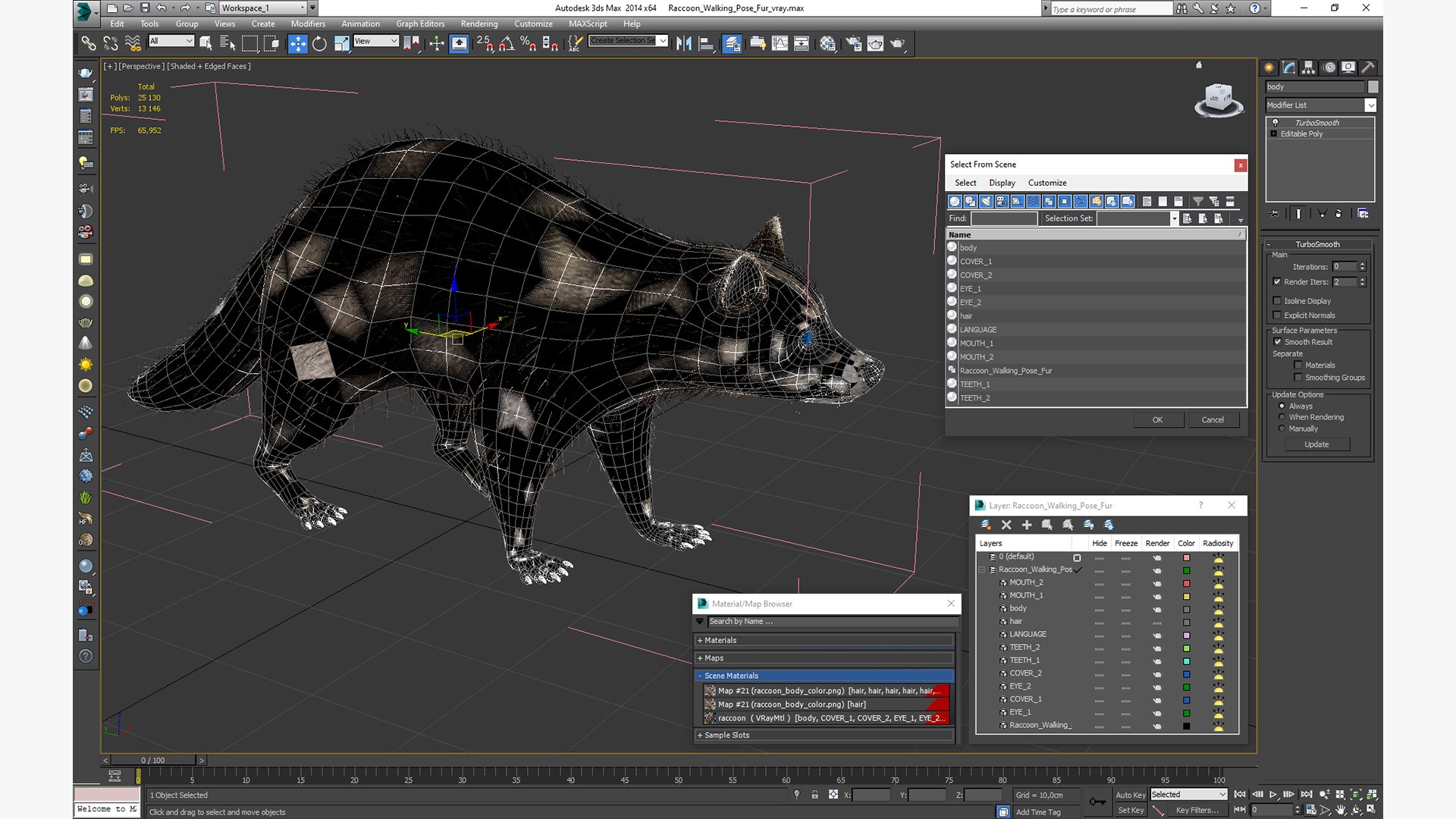Open the MAXScript menu
1456x819 pixels.
tap(588, 24)
